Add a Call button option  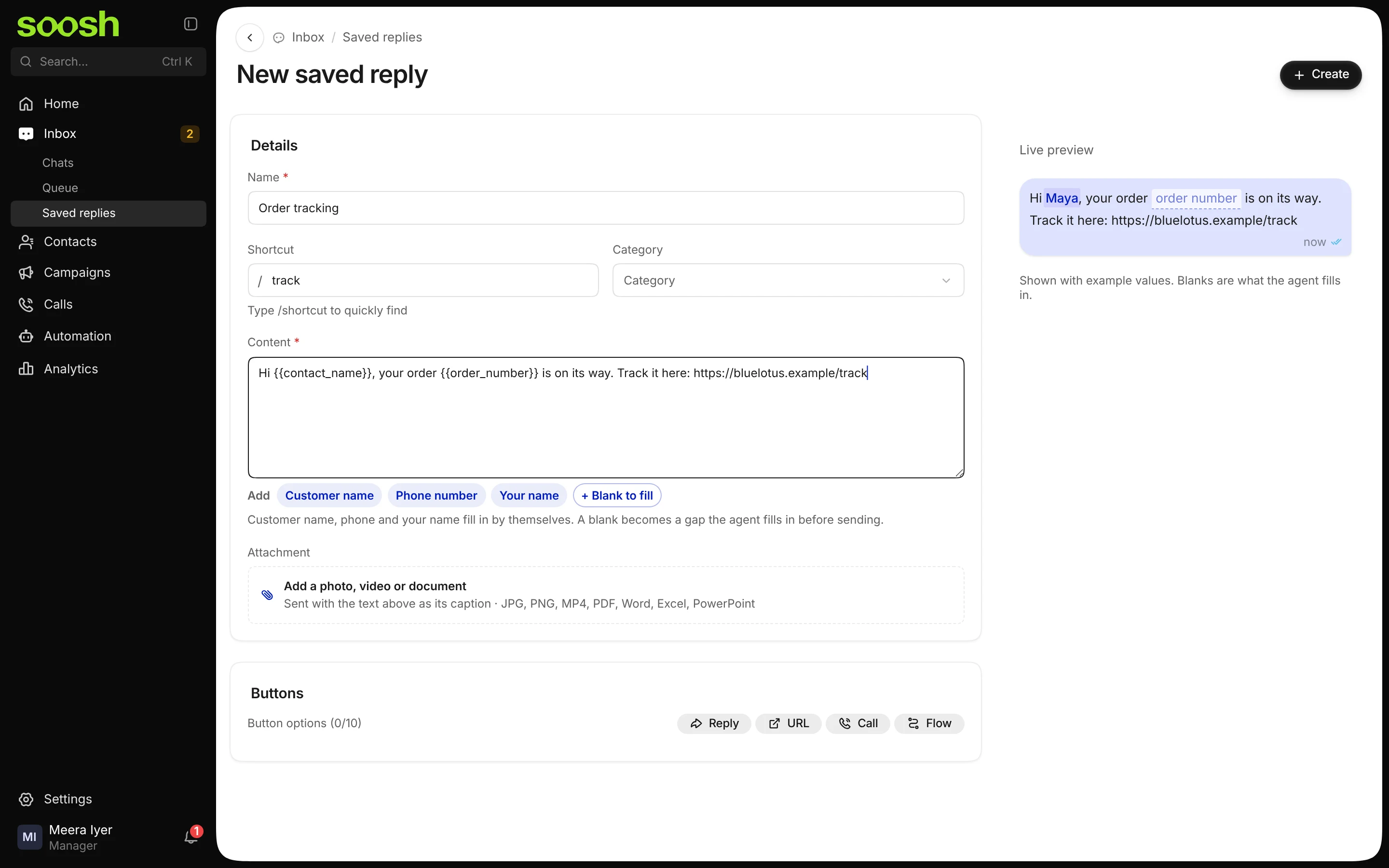coord(858,723)
